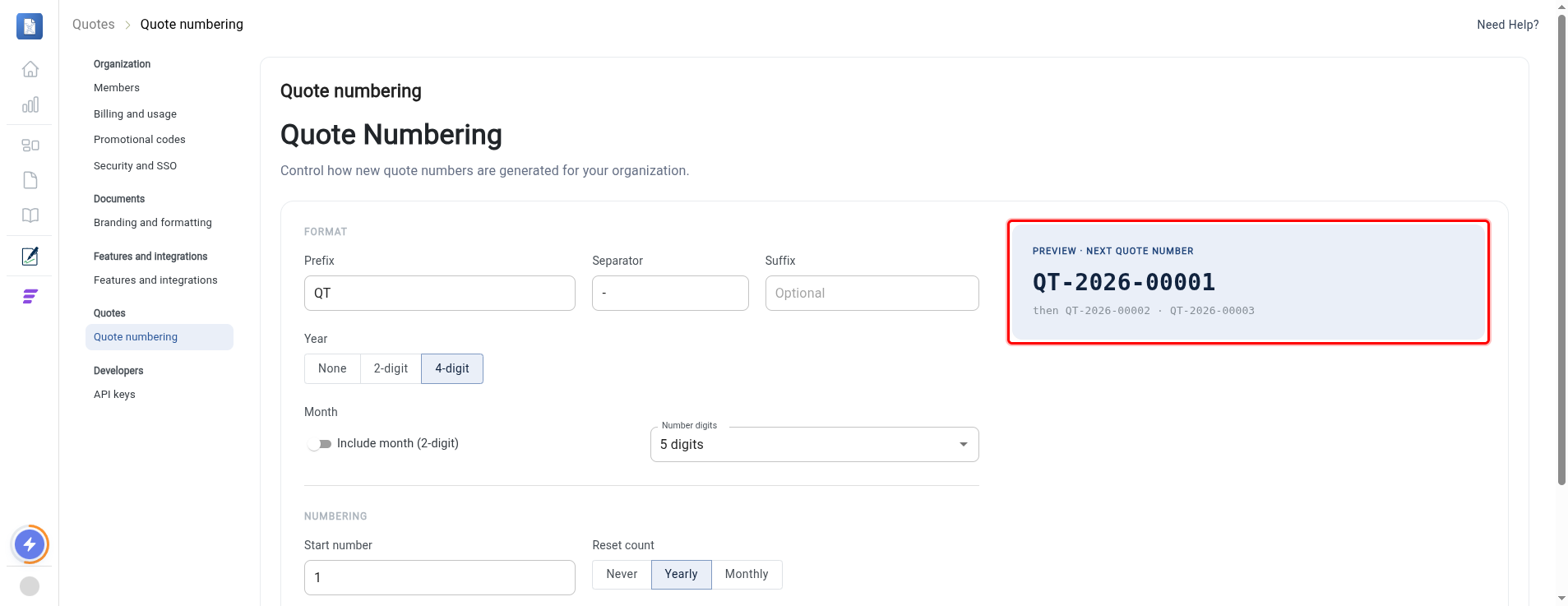
Task: Click the Need Help? link
Action: click(1507, 25)
